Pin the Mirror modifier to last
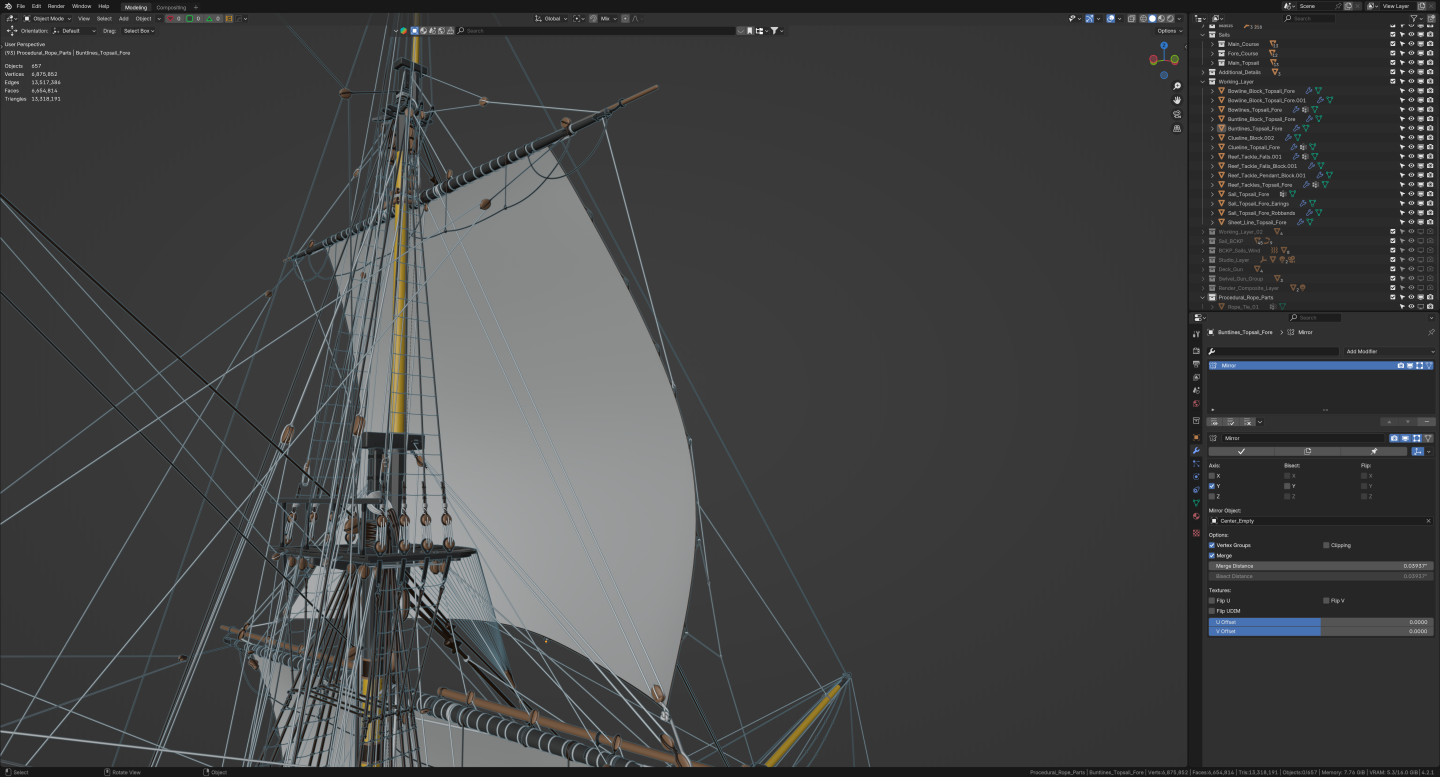The height and width of the screenshot is (777, 1440). pyautogui.click(x=1373, y=451)
